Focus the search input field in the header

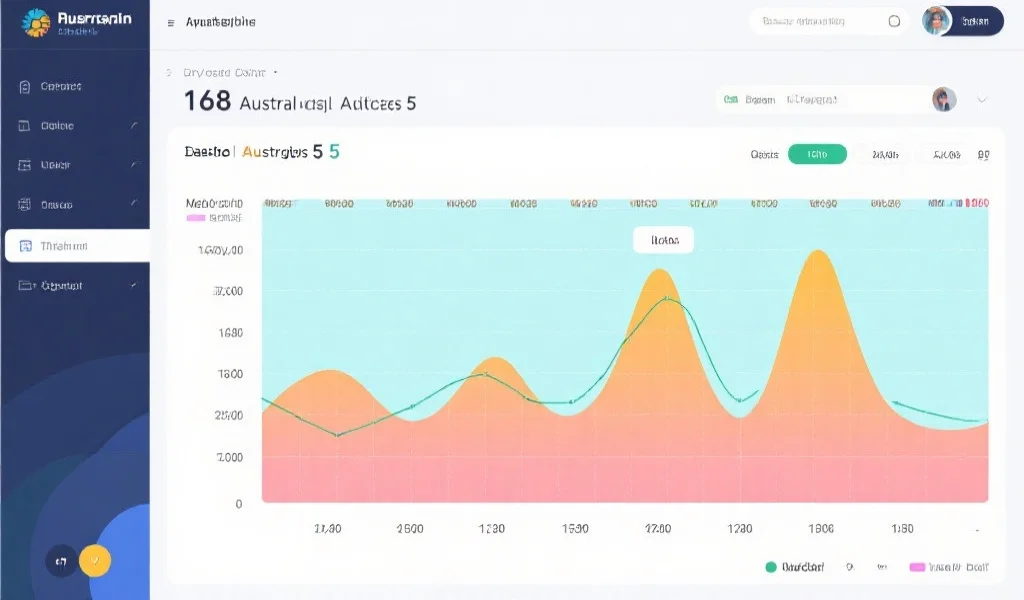(828, 22)
